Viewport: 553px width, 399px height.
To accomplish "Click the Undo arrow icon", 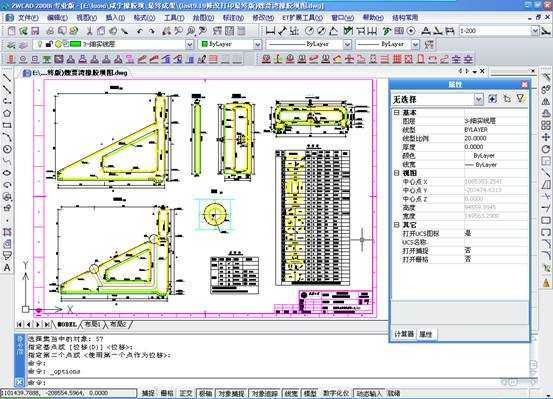I will click(140, 31).
